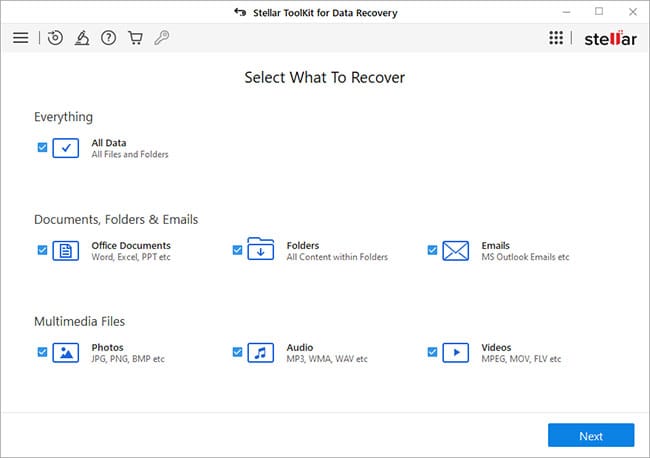Open the hamburger menu

pyautogui.click(x=20, y=38)
